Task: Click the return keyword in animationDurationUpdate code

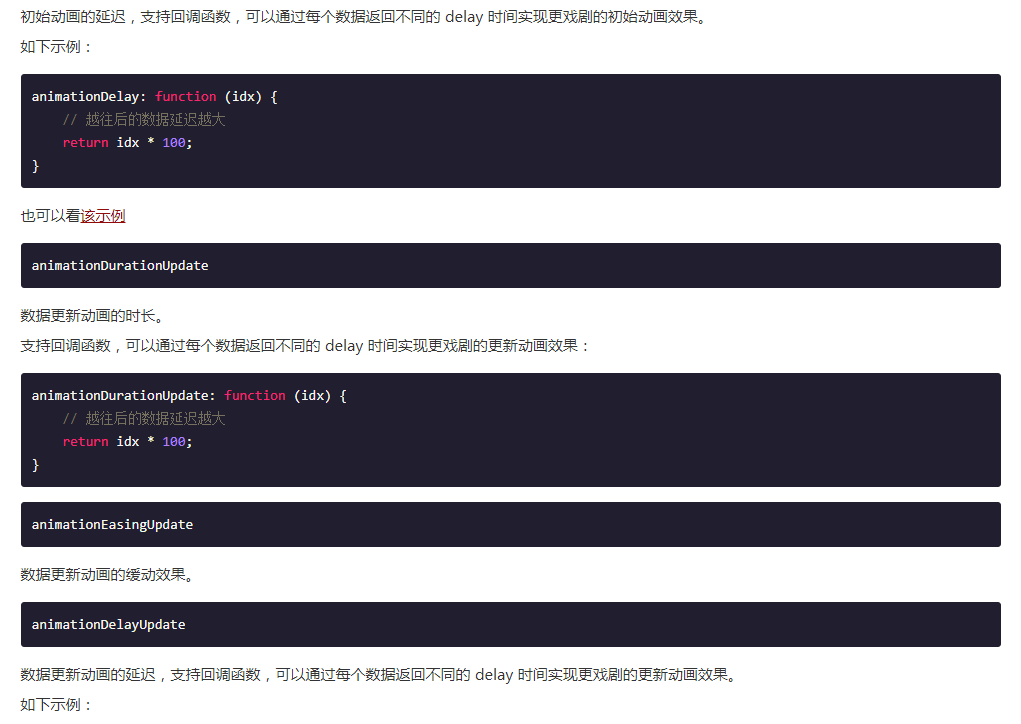Action: (85, 441)
